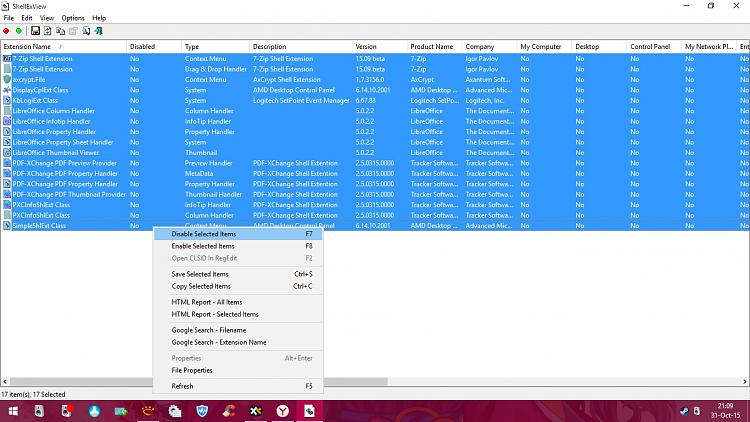Open the File menu

[9, 18]
